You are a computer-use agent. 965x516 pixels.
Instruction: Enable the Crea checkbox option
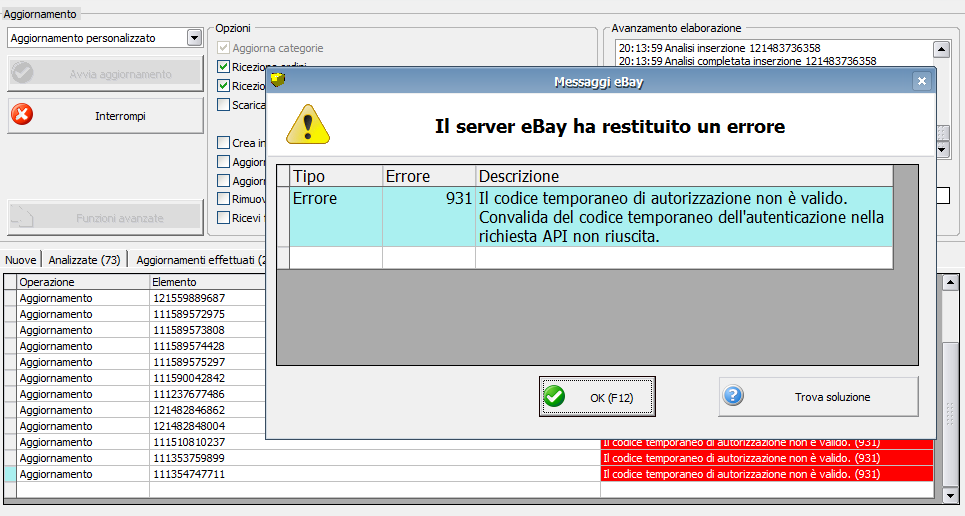pyautogui.click(x=223, y=143)
